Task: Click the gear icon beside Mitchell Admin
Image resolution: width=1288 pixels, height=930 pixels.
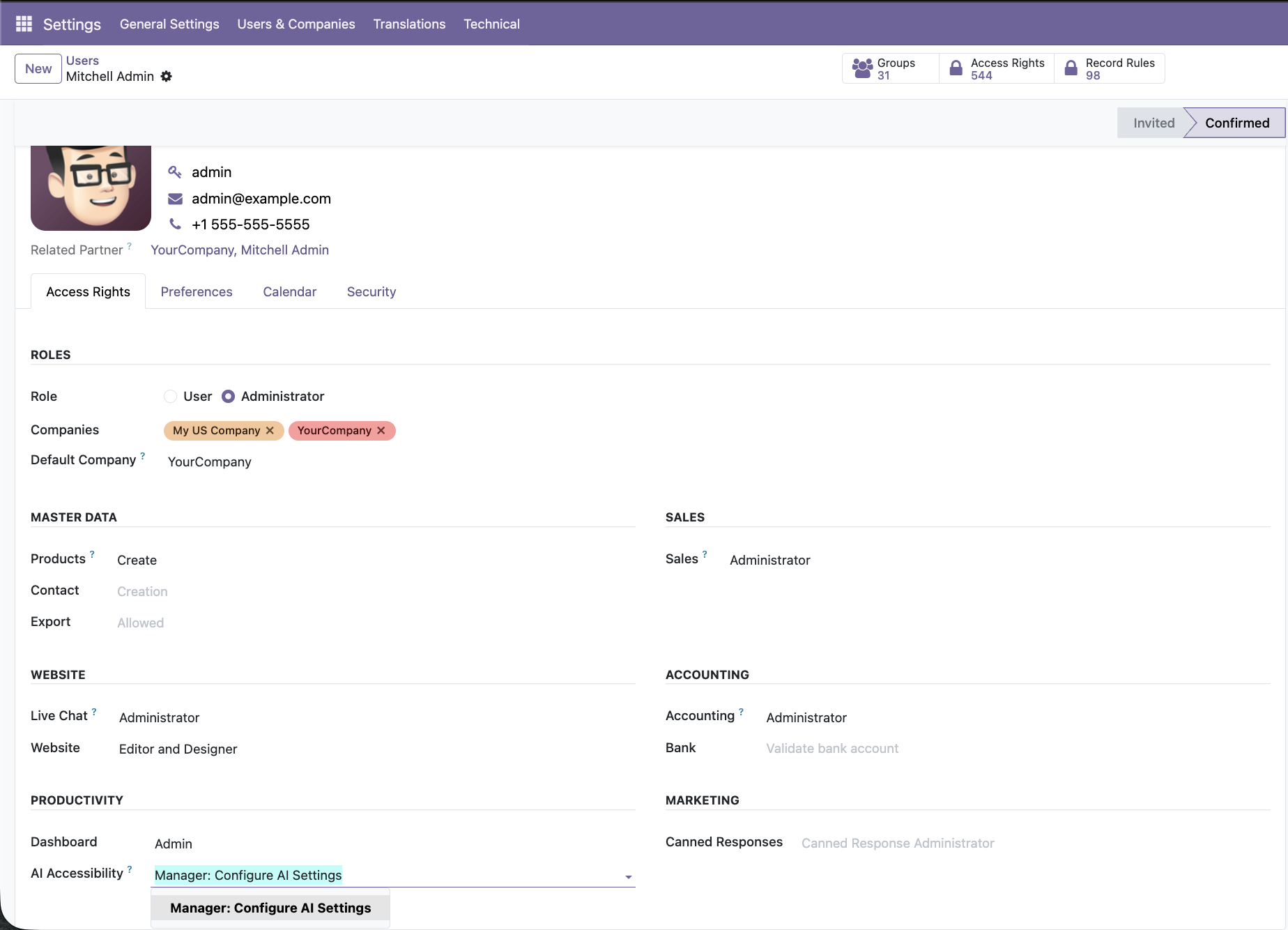Action: click(167, 77)
